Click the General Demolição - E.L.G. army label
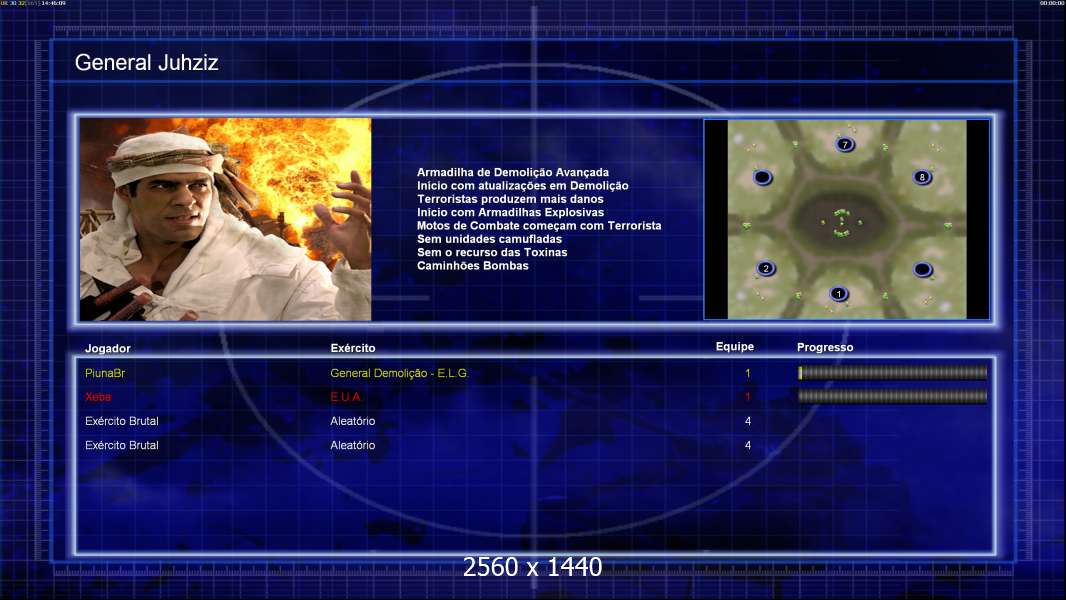Viewport: 1066px width, 600px height. 400,373
